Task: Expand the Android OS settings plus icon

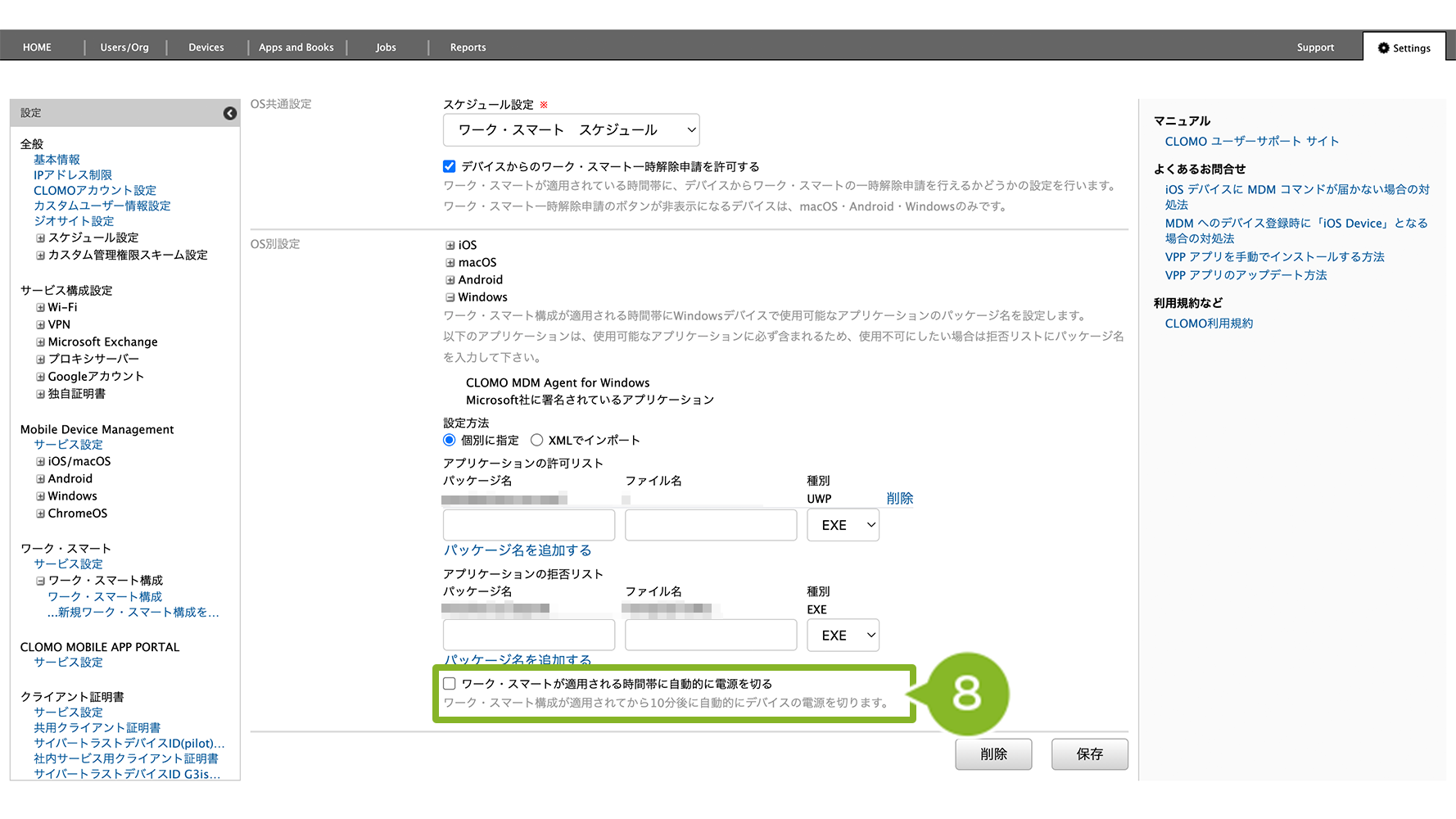Action: 450,280
